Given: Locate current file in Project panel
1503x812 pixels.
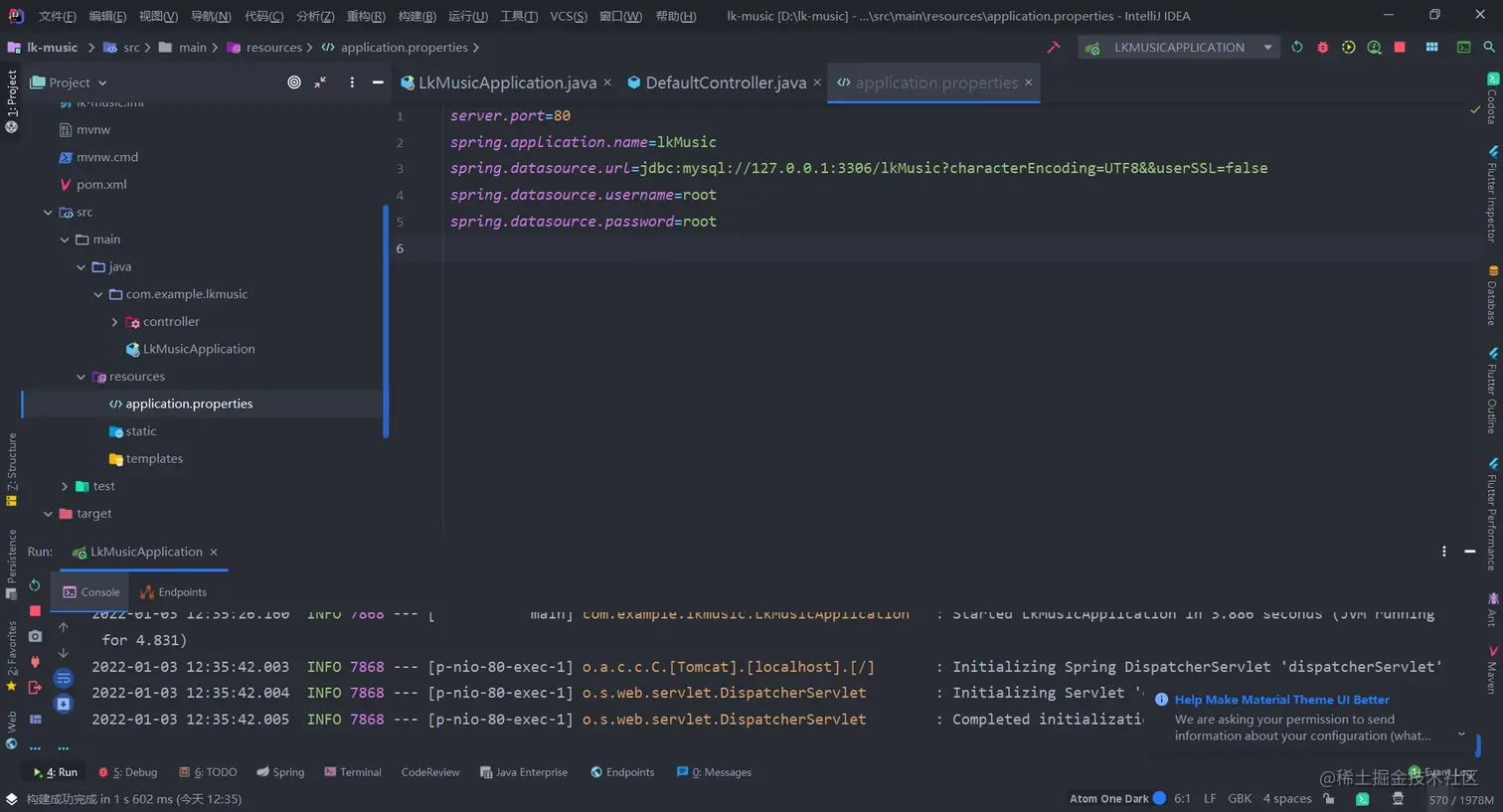Looking at the screenshot, I should coord(294,82).
